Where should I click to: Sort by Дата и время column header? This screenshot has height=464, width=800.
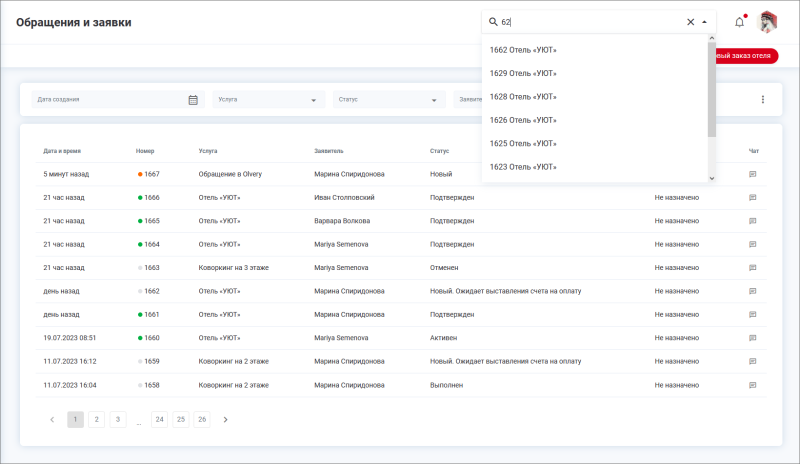tap(62, 151)
